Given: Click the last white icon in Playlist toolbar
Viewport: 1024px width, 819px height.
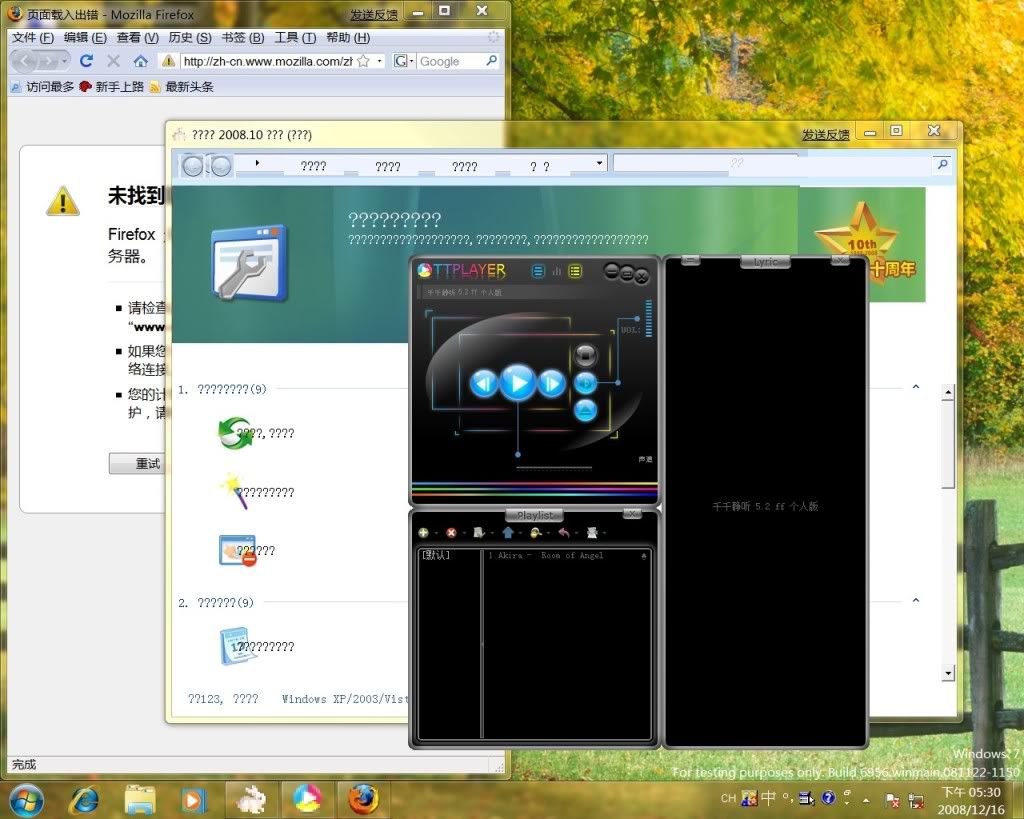Looking at the screenshot, I should tap(592, 533).
